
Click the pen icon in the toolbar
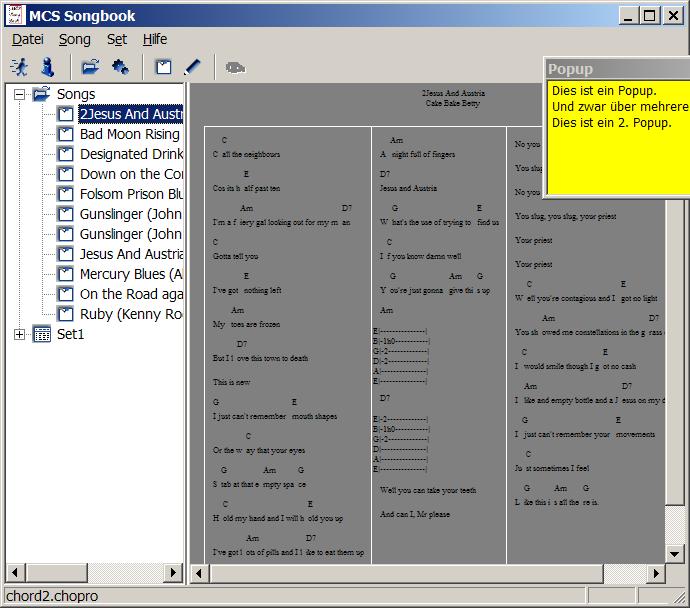tap(192, 67)
